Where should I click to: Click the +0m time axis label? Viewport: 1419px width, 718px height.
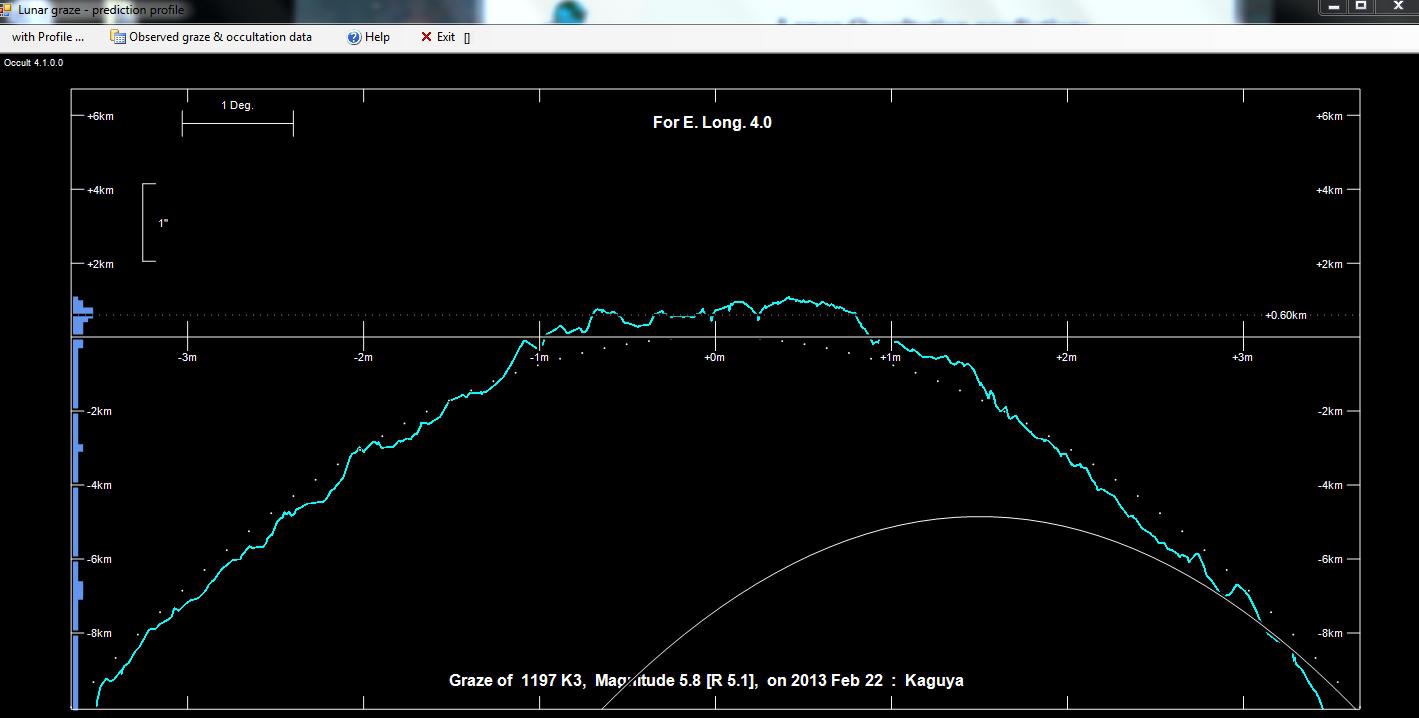tap(714, 357)
